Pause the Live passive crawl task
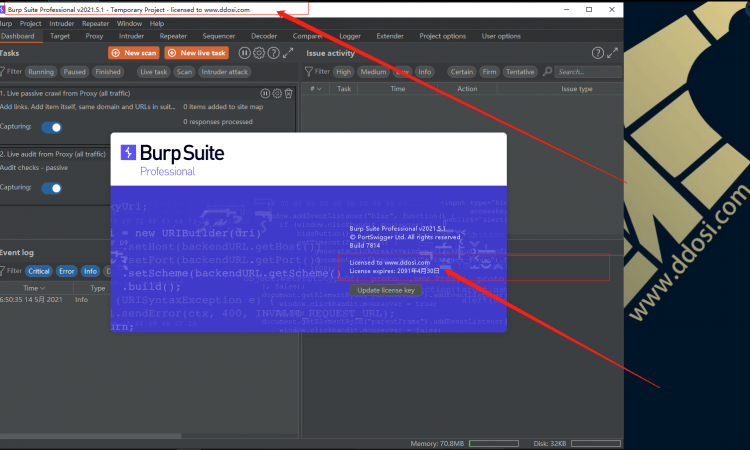The height and width of the screenshot is (450, 750). click(265, 93)
